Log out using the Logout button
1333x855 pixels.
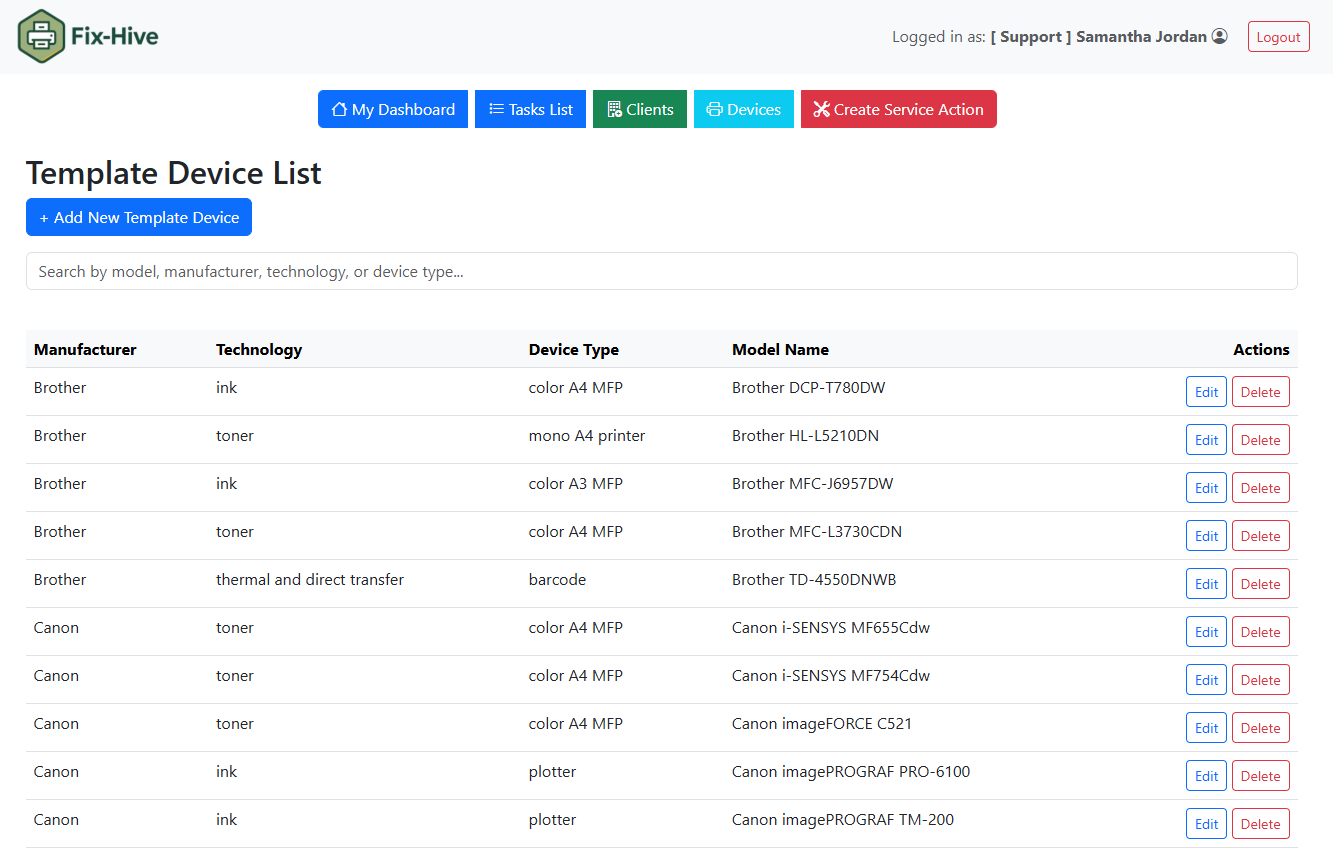coord(1278,37)
